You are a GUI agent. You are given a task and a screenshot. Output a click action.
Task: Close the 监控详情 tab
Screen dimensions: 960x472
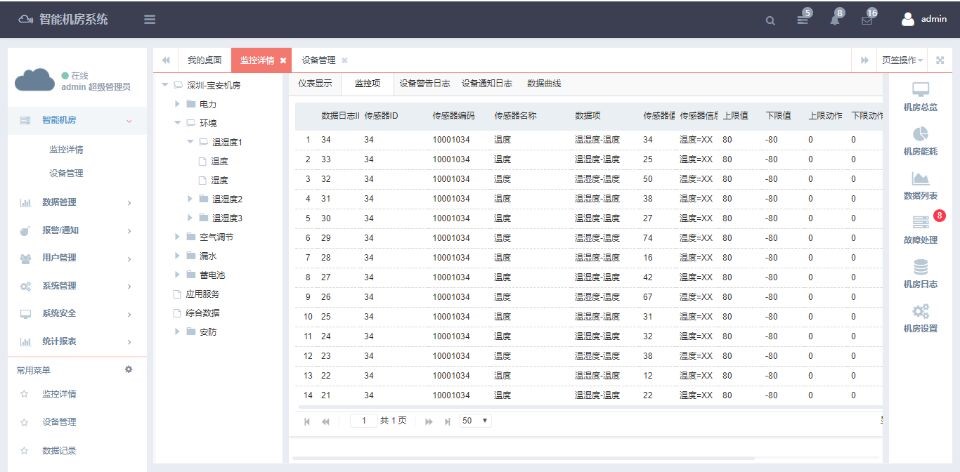pos(283,61)
